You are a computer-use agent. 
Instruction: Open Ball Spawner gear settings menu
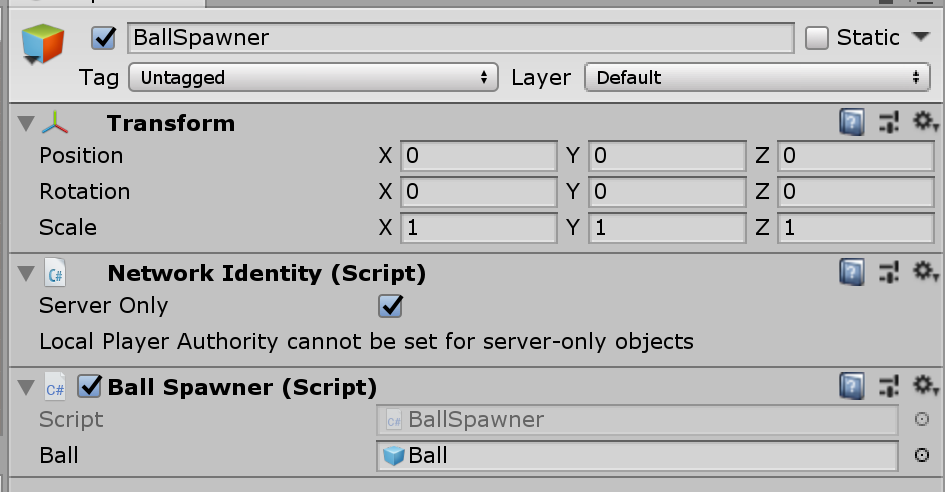tap(924, 386)
